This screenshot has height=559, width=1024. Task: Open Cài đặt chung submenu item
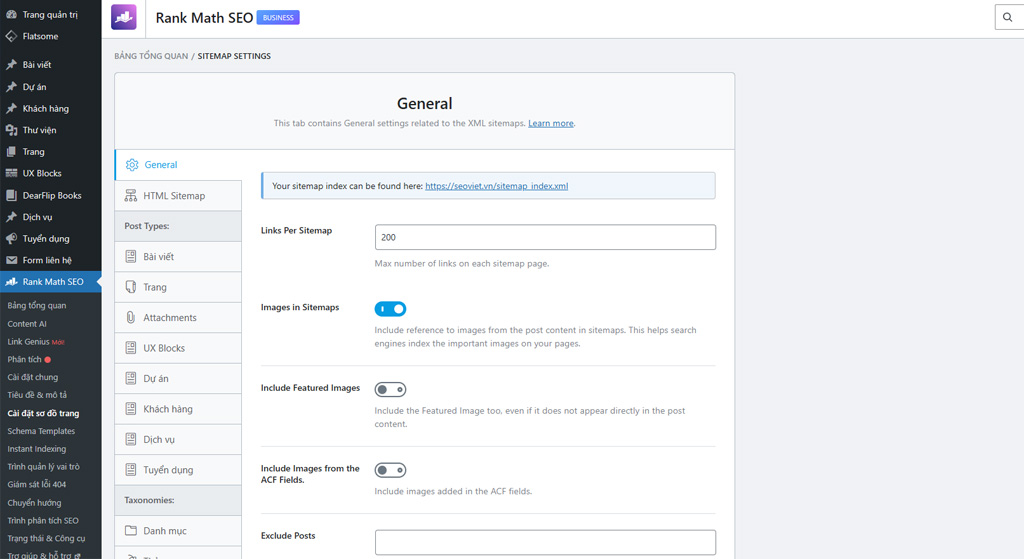(33, 377)
